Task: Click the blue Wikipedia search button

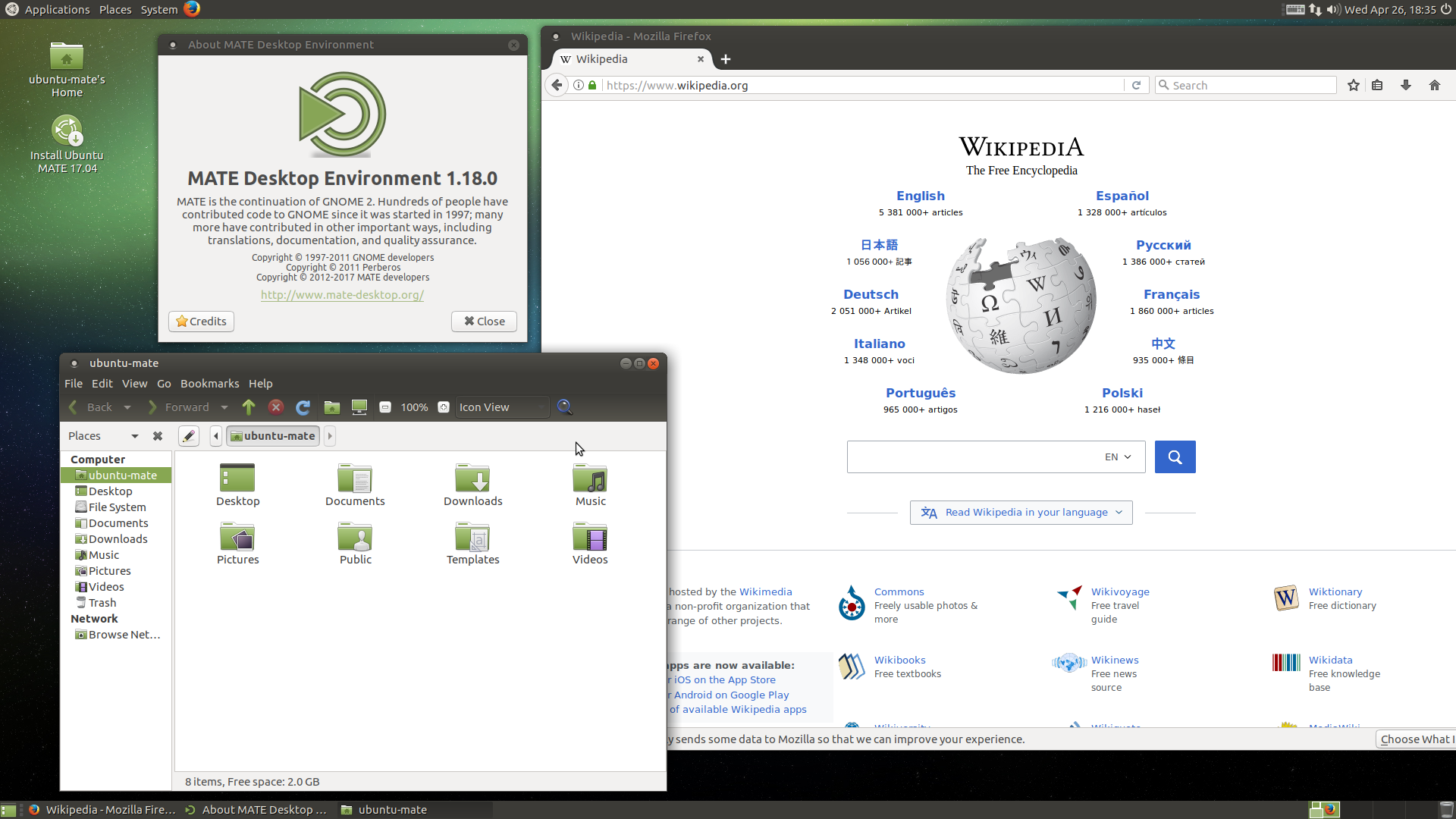Action: click(x=1175, y=457)
